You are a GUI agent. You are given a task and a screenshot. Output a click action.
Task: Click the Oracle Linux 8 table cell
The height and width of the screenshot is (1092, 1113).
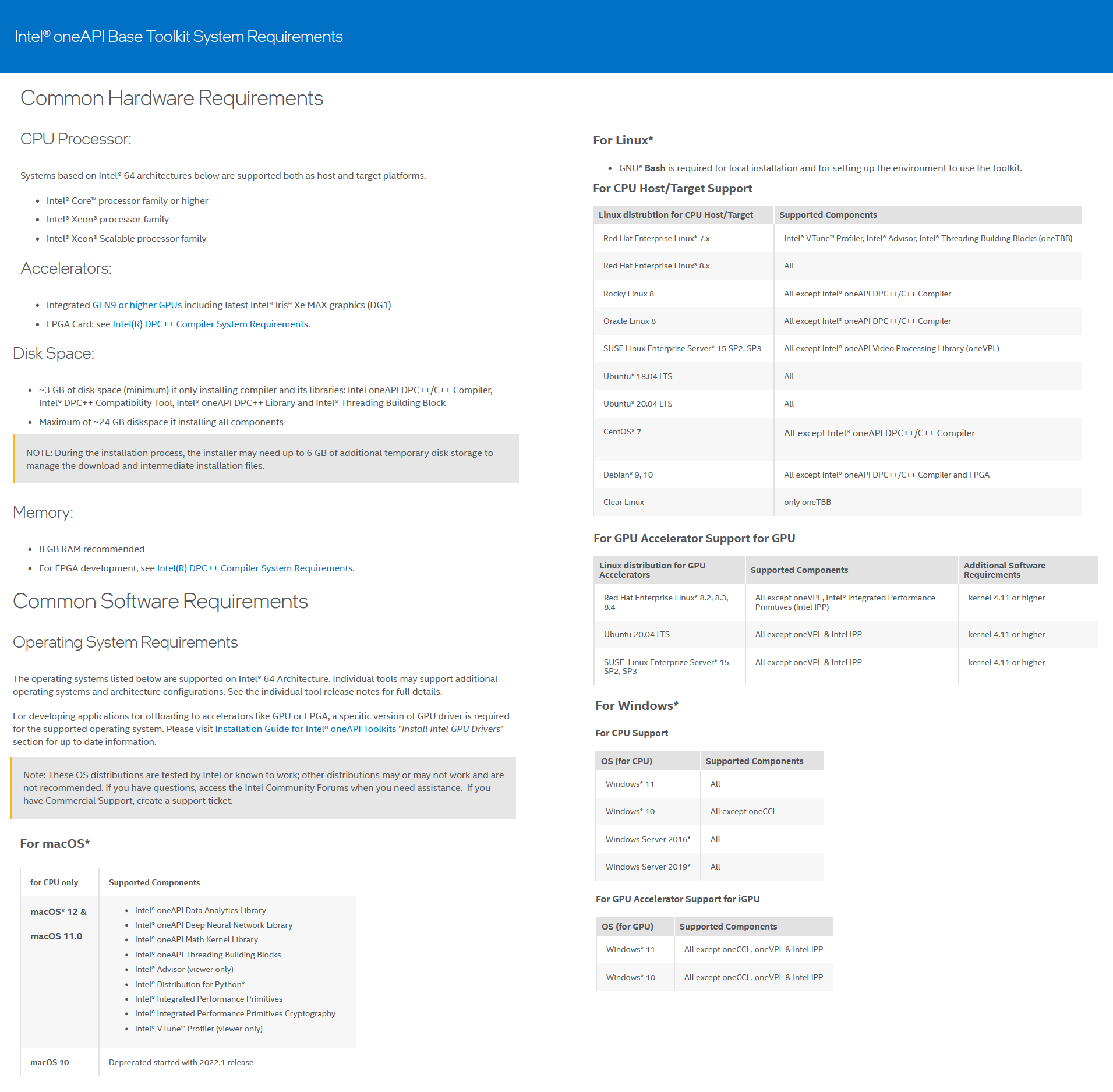[684, 321]
